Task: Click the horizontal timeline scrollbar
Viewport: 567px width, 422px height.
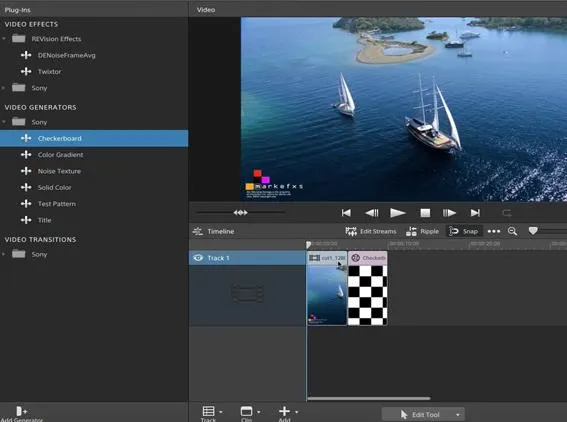Action: 369,398
